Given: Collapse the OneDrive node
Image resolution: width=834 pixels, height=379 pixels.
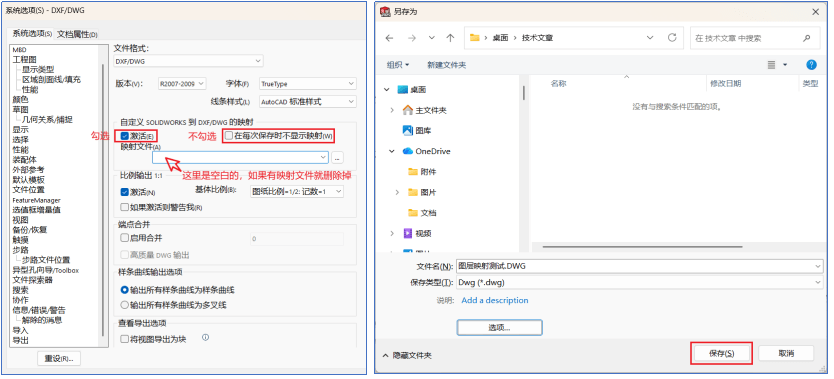Looking at the screenshot, I should (392, 151).
